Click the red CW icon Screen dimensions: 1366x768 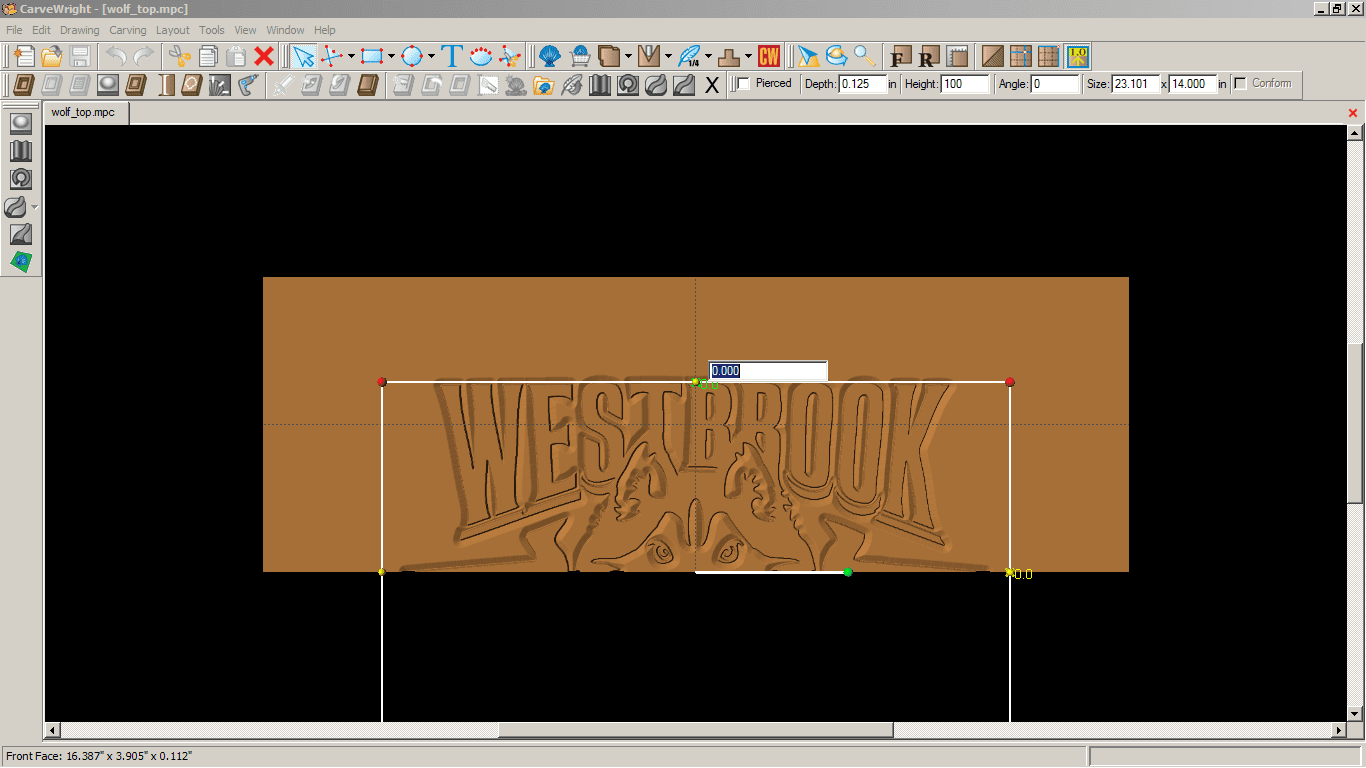click(x=768, y=56)
